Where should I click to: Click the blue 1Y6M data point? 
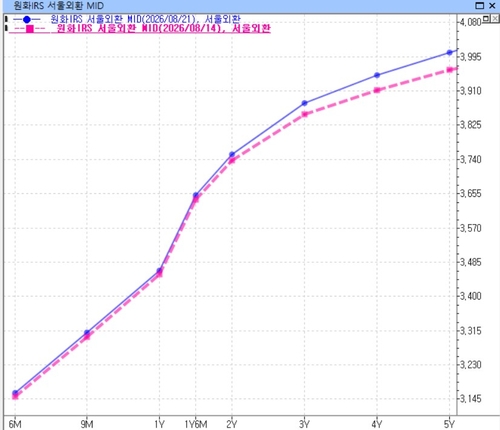196,195
